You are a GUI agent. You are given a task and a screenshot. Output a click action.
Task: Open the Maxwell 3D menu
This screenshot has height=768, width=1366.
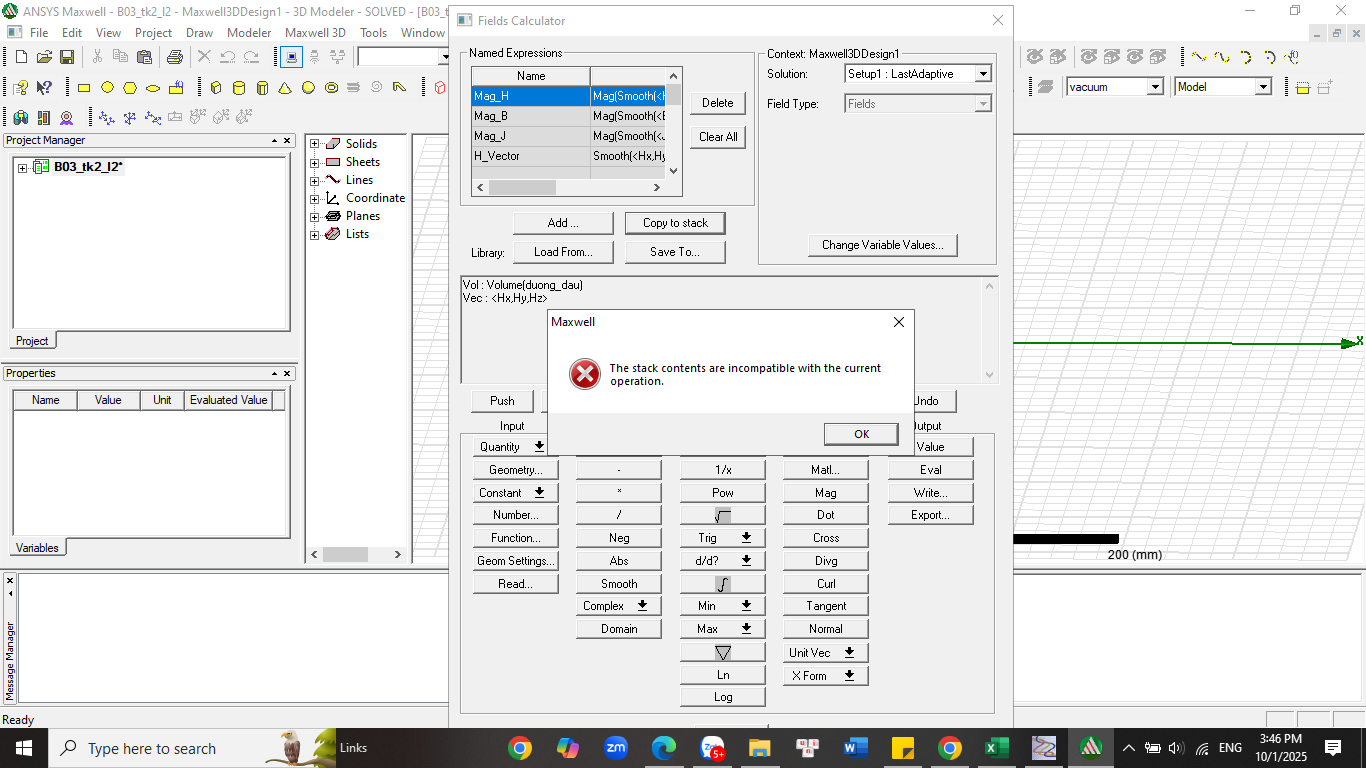click(x=315, y=33)
